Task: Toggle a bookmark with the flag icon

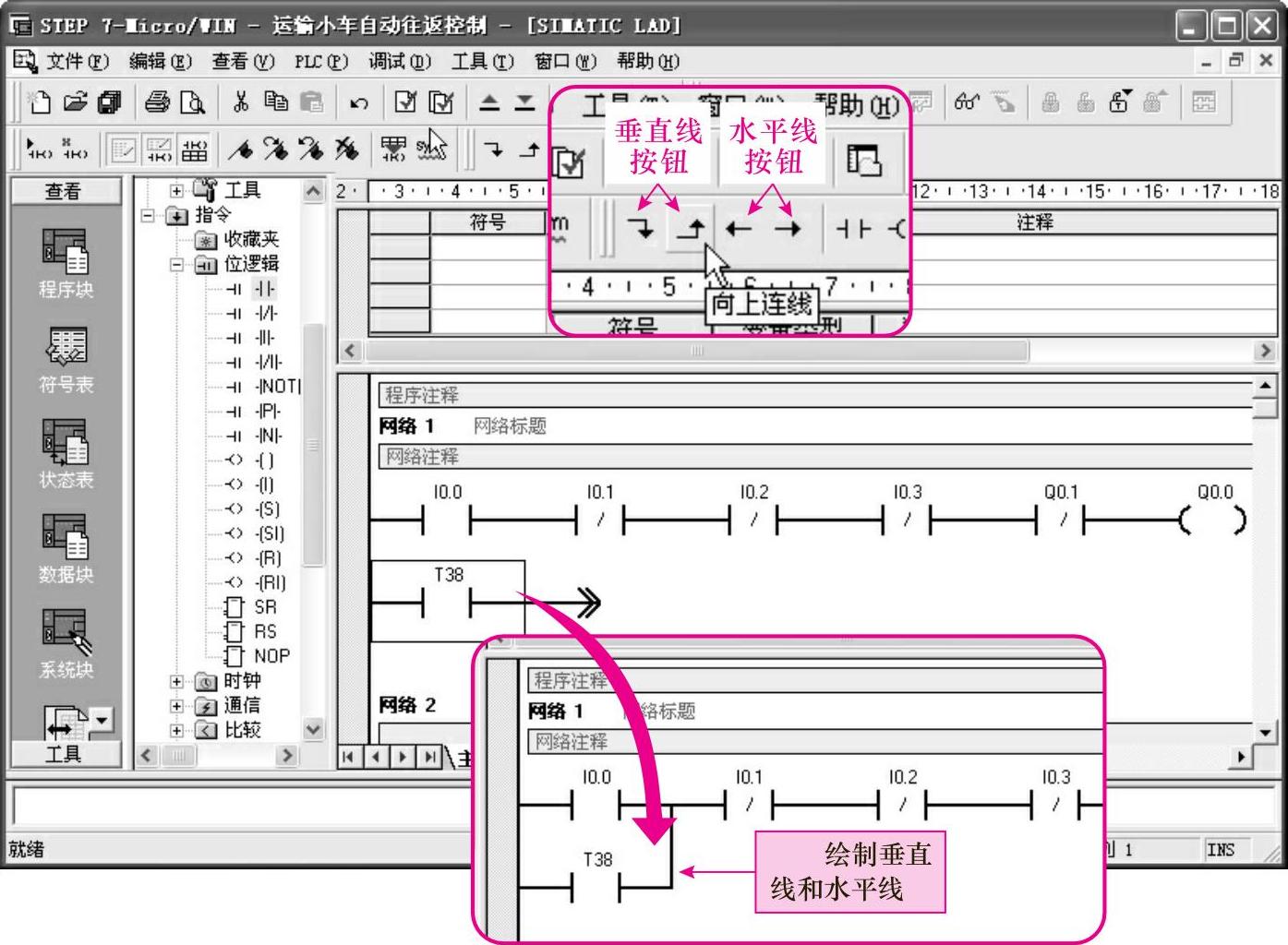Action: 240,150
